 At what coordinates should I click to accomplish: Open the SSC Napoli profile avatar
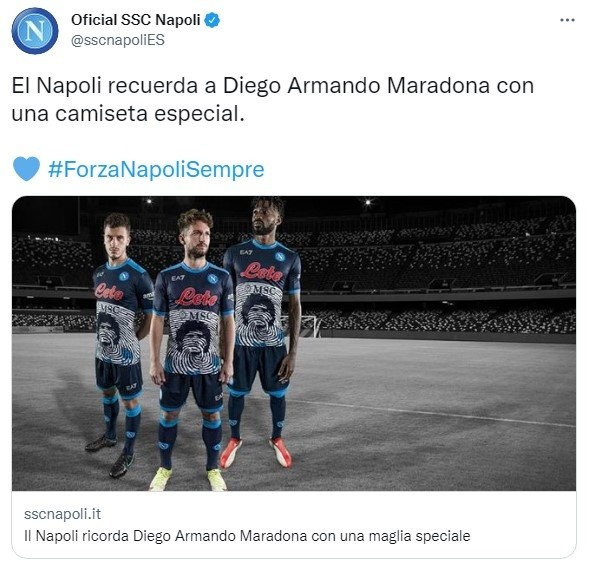click(x=35, y=30)
